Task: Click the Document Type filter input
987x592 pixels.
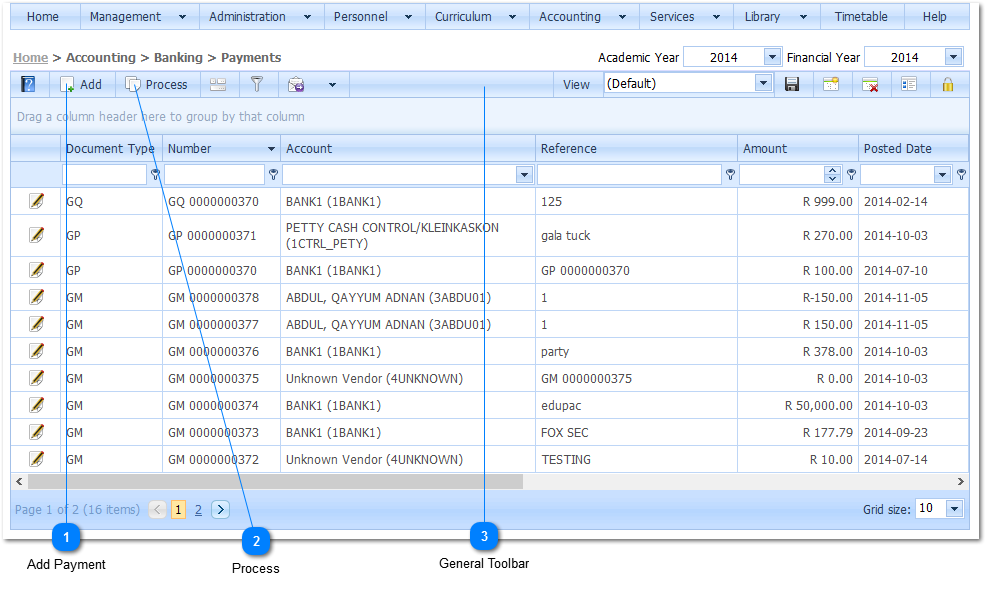Action: (x=104, y=174)
